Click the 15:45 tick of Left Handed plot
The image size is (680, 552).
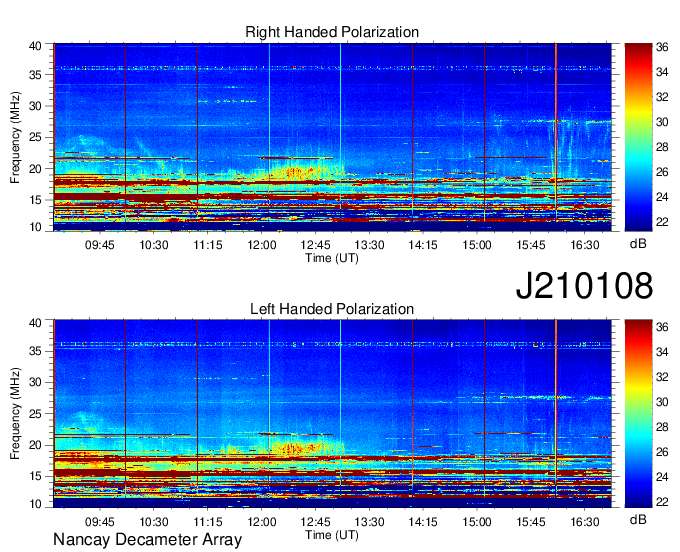[531, 521]
